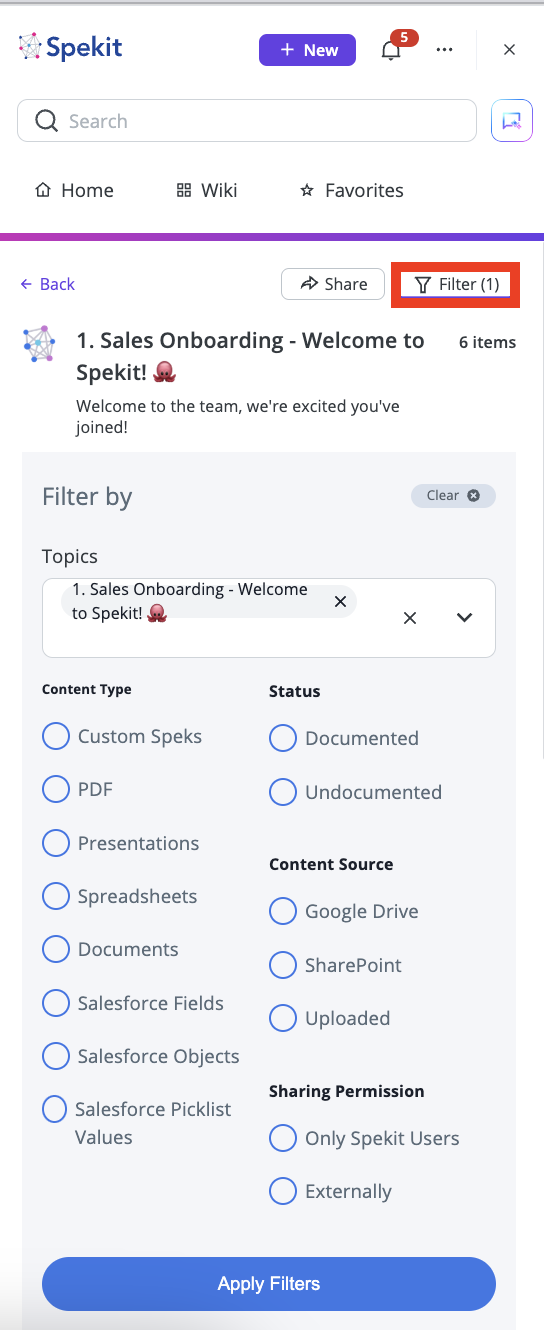
Task: Click the topic network icon beside title
Action: click(39, 343)
